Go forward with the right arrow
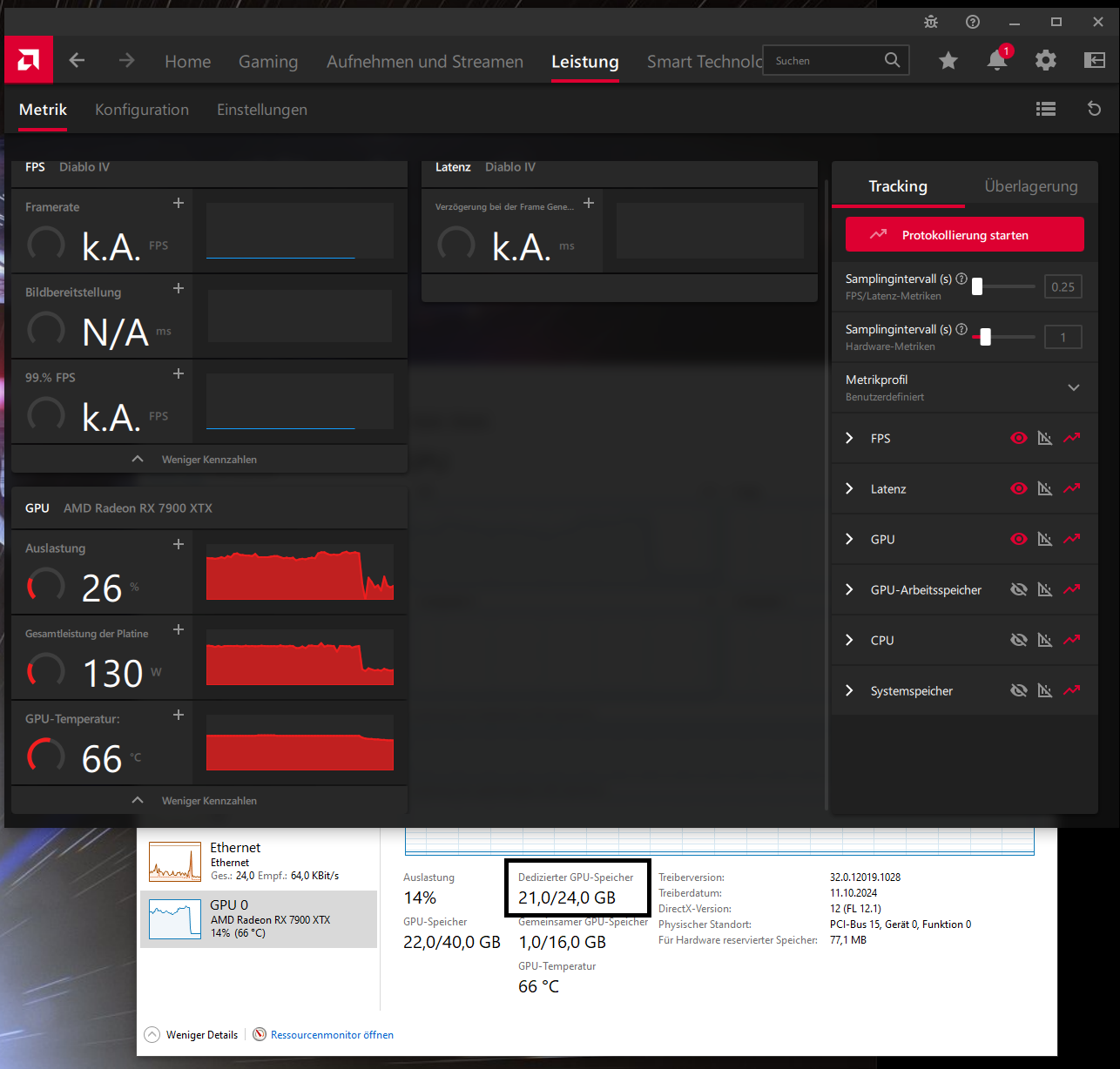 (127, 60)
